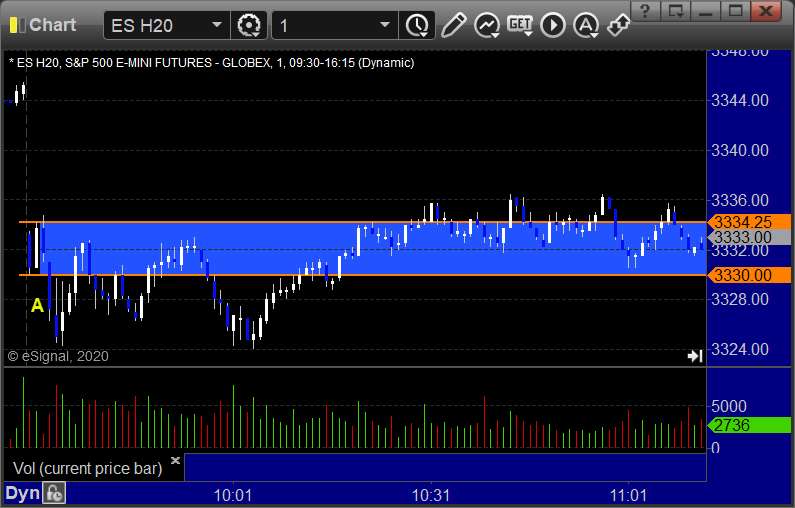Image resolution: width=795 pixels, height=508 pixels.
Task: Click the 3344.00 price axis label
Action: point(740,100)
